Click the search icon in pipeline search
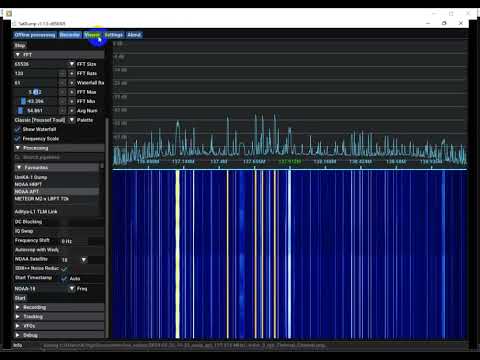The width and height of the screenshot is (480, 360). pyautogui.click(x=18, y=157)
